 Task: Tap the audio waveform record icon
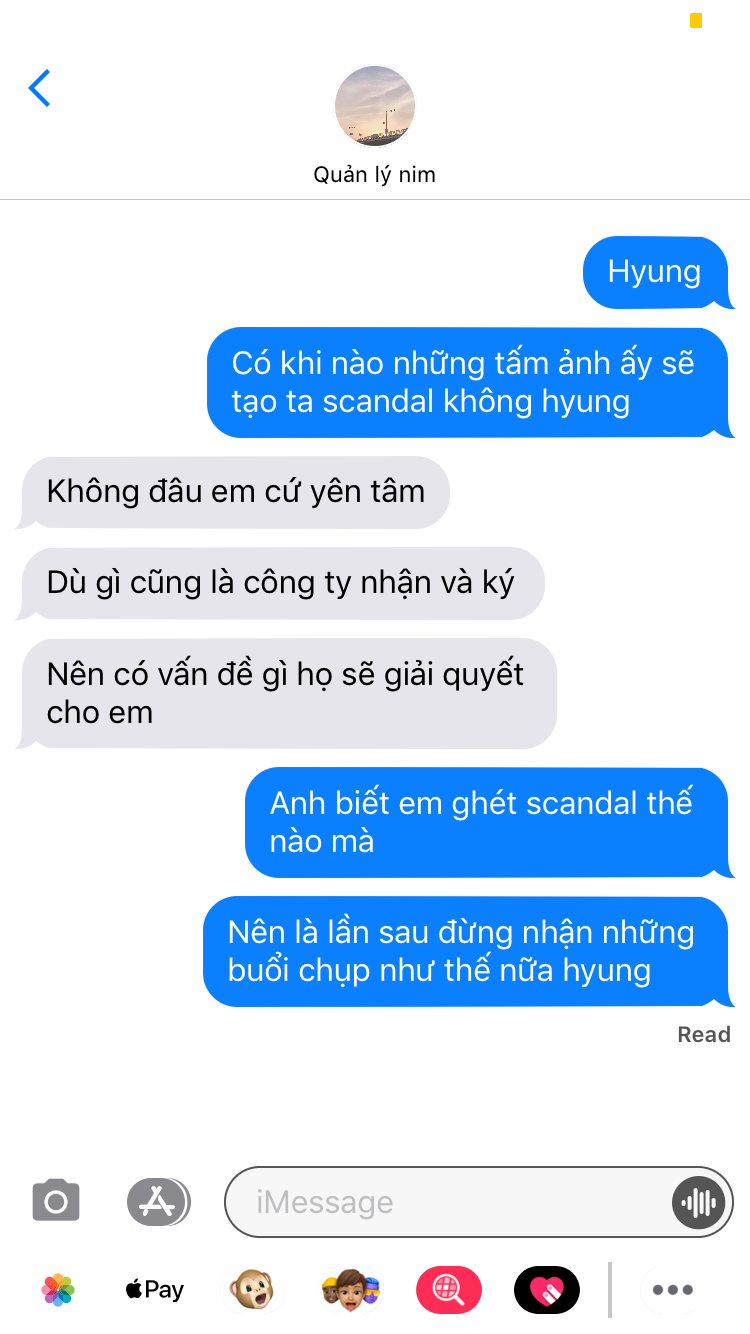tap(697, 1202)
